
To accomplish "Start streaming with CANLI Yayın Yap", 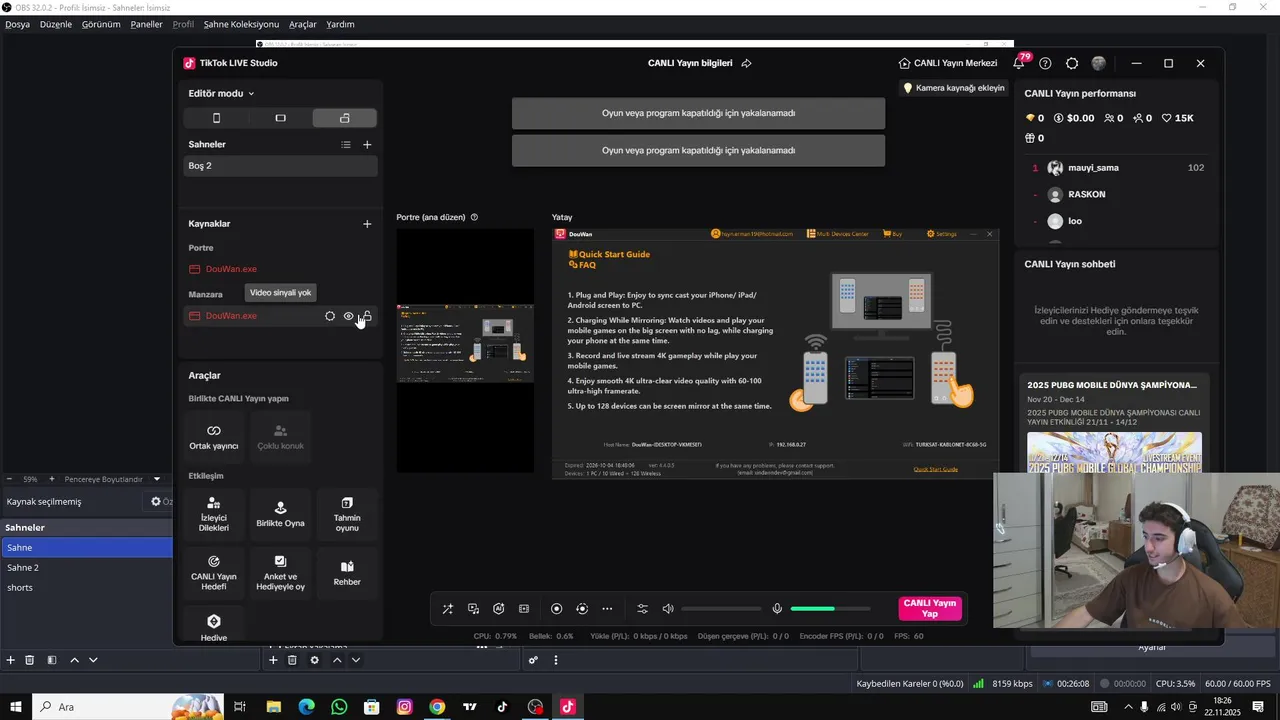I will (930, 609).
